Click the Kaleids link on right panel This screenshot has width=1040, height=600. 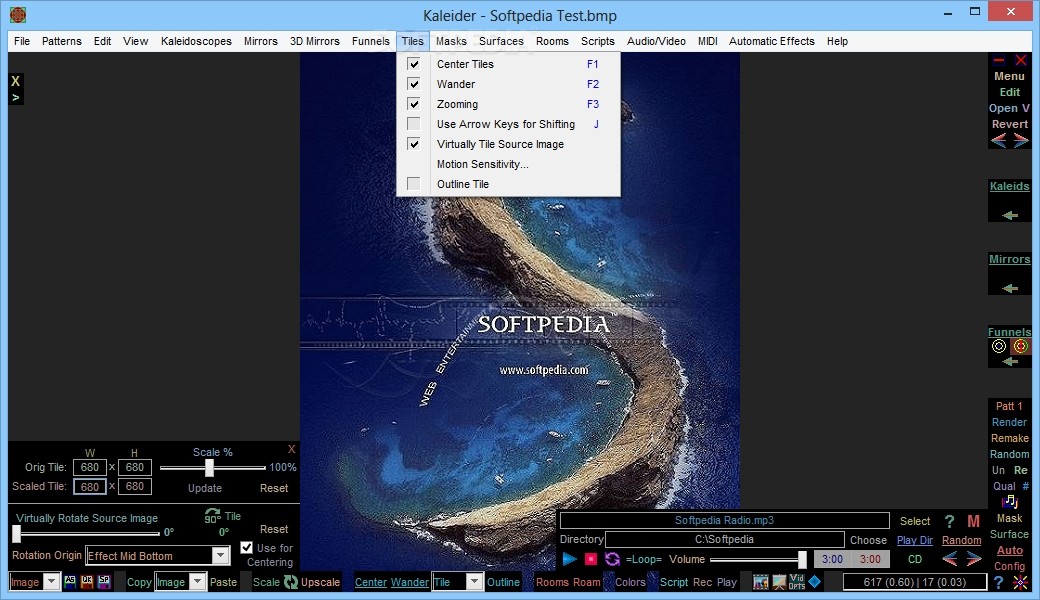pyautogui.click(x=1009, y=186)
